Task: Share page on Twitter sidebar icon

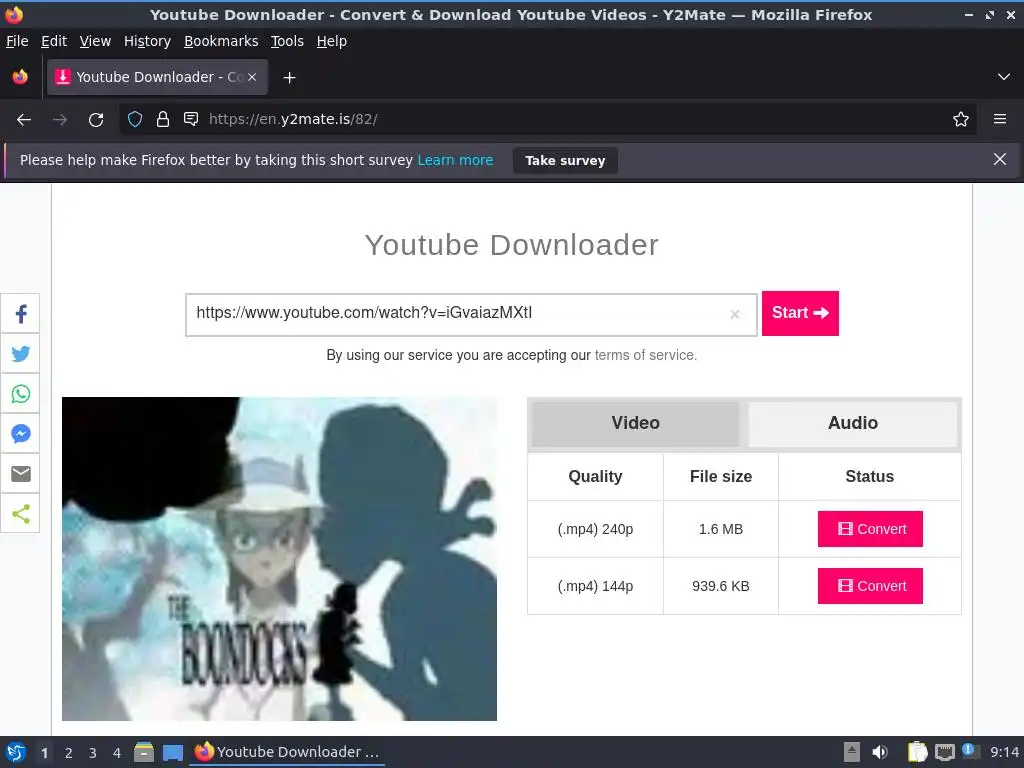Action: (20, 354)
